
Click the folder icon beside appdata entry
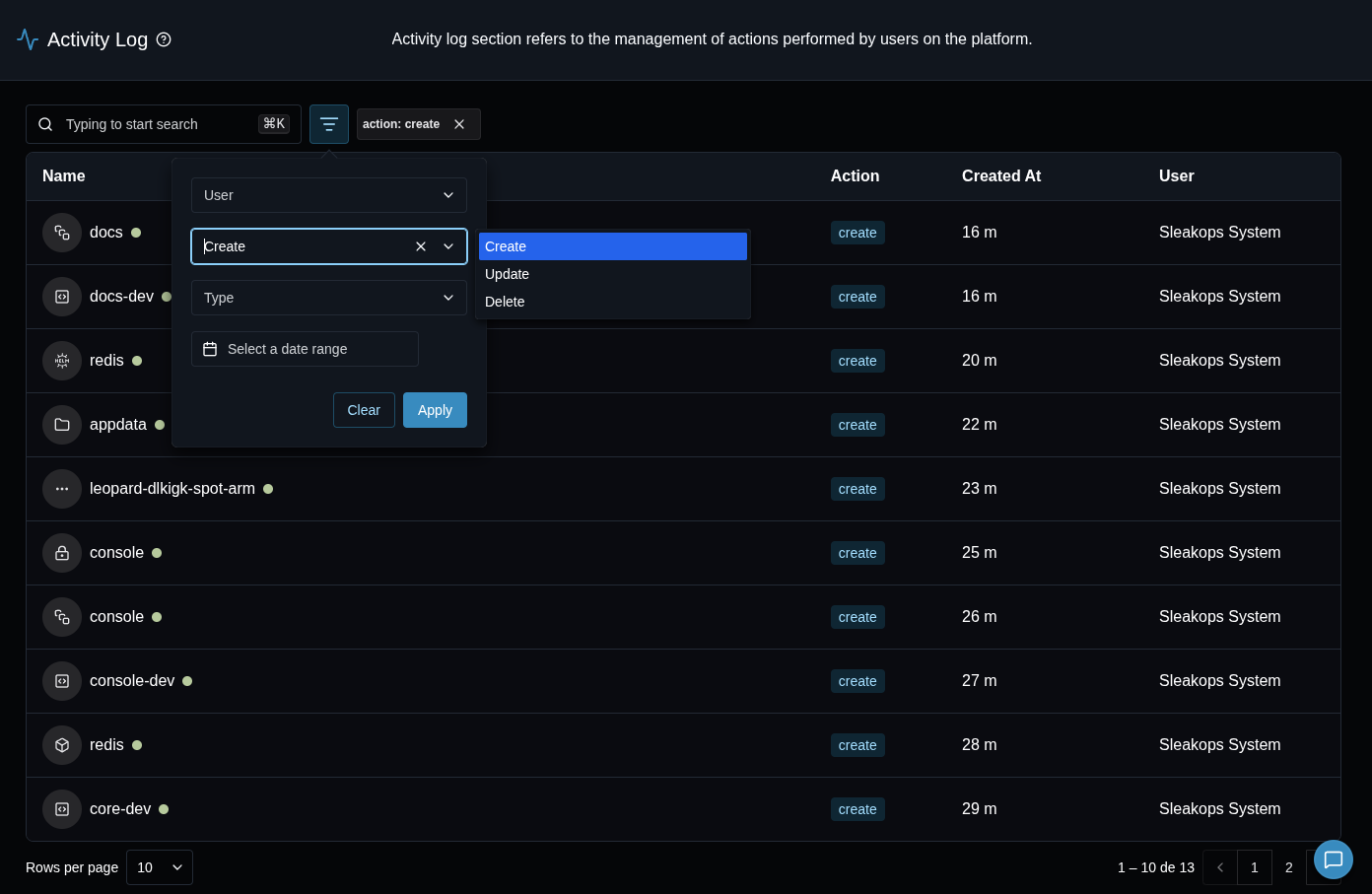coord(62,425)
